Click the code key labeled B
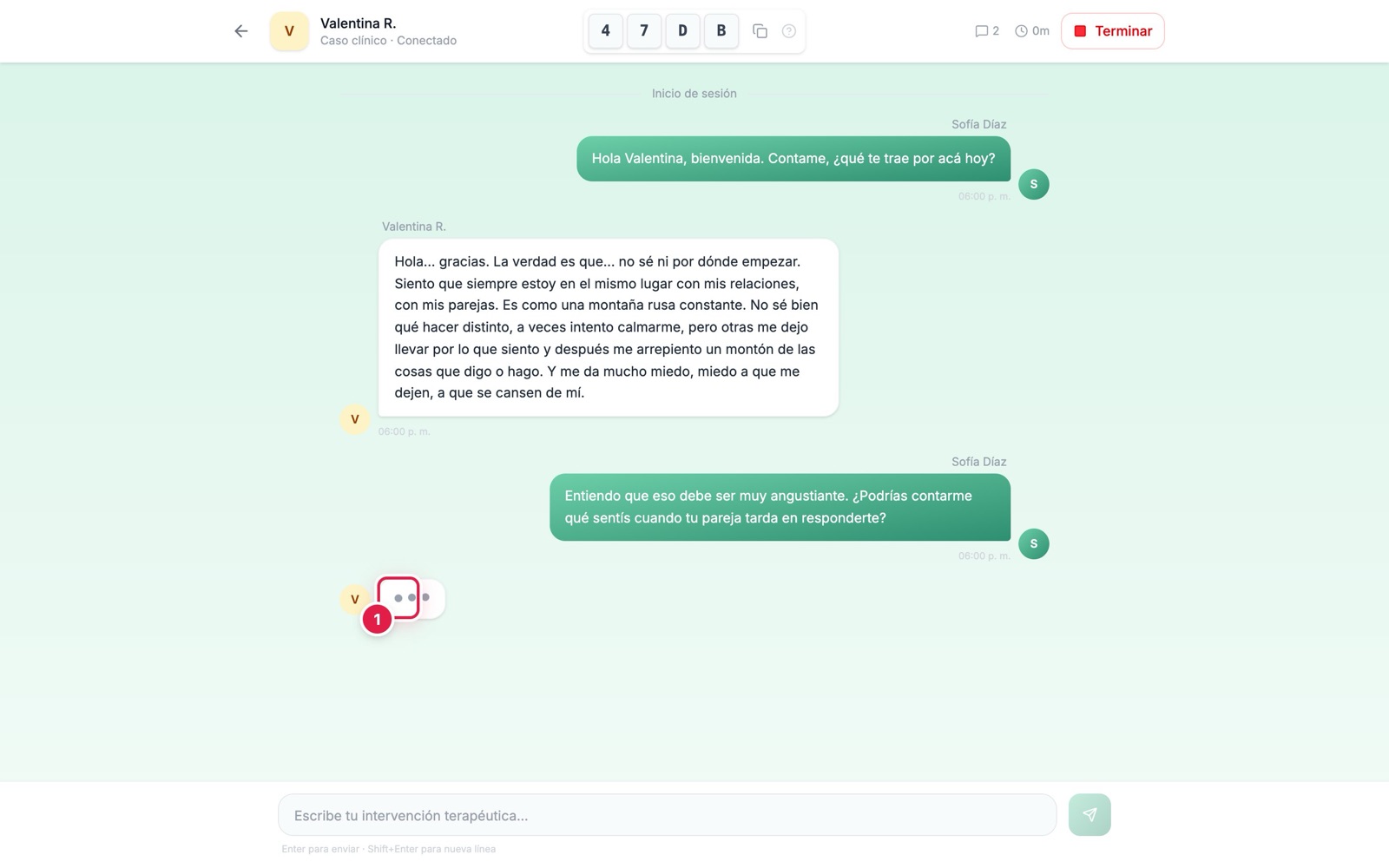The image size is (1389, 868). tap(721, 30)
